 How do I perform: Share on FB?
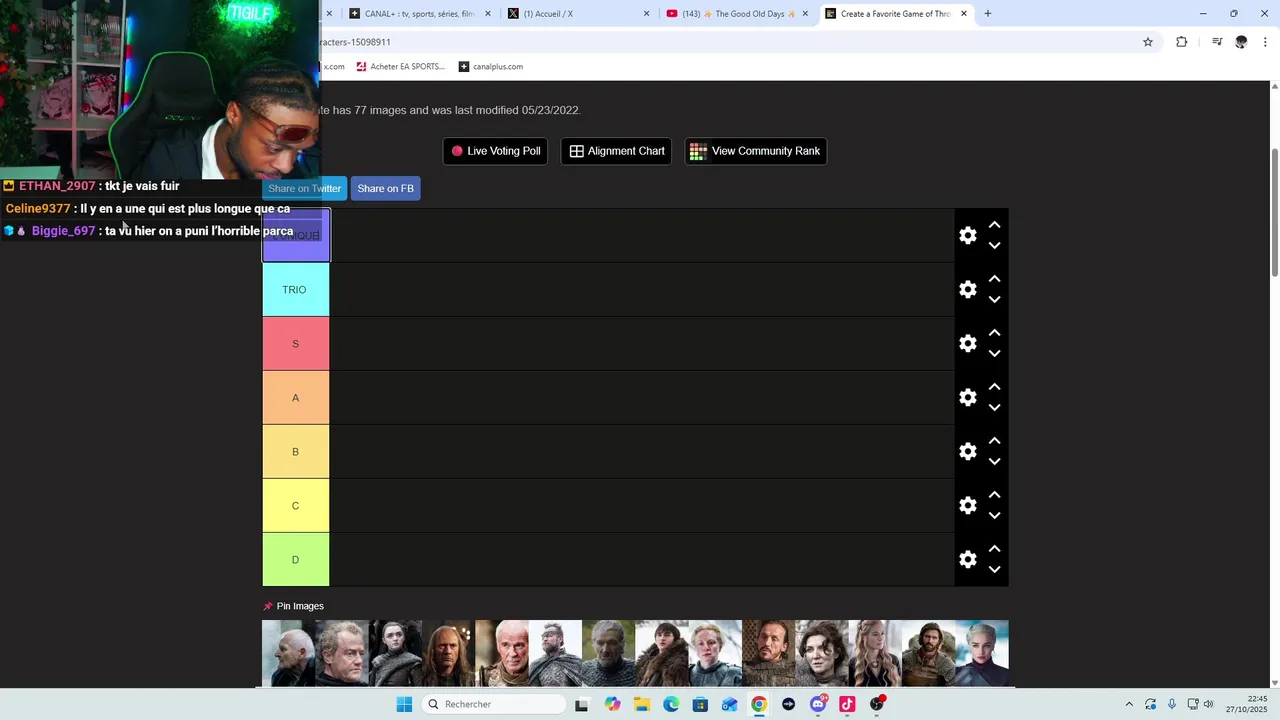pyautogui.click(x=385, y=188)
